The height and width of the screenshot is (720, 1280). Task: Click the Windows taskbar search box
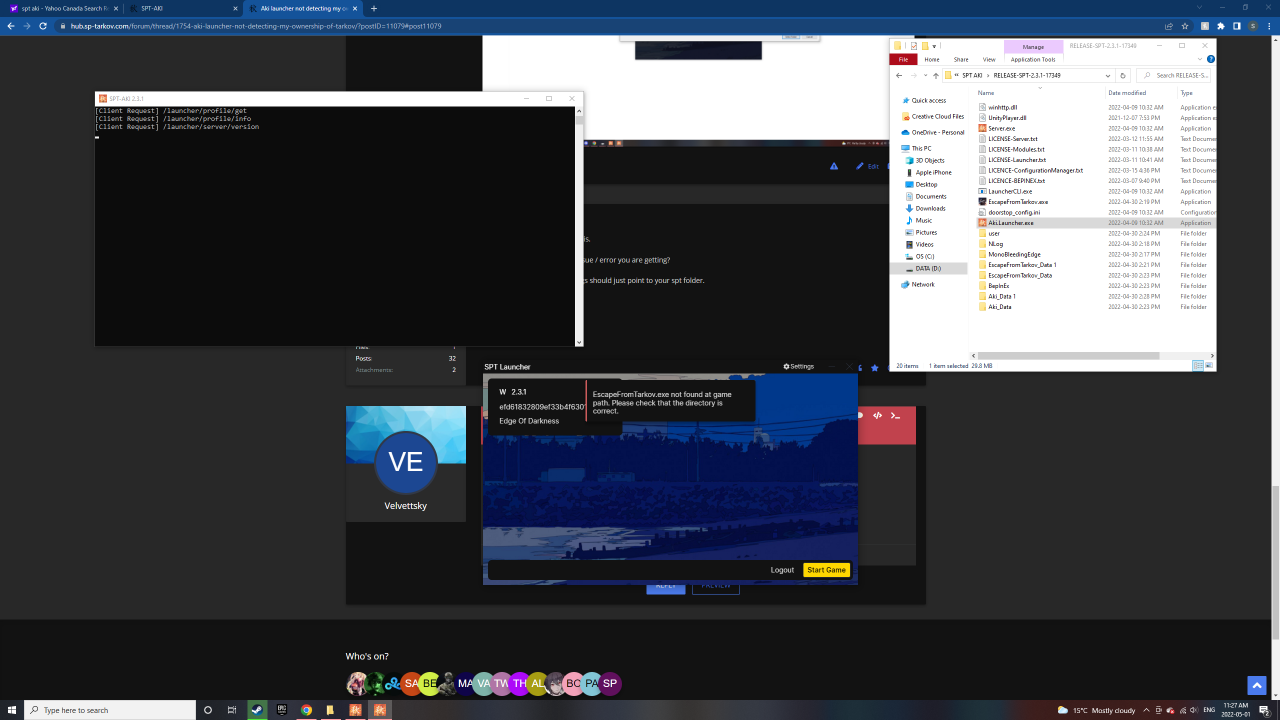(x=110, y=710)
